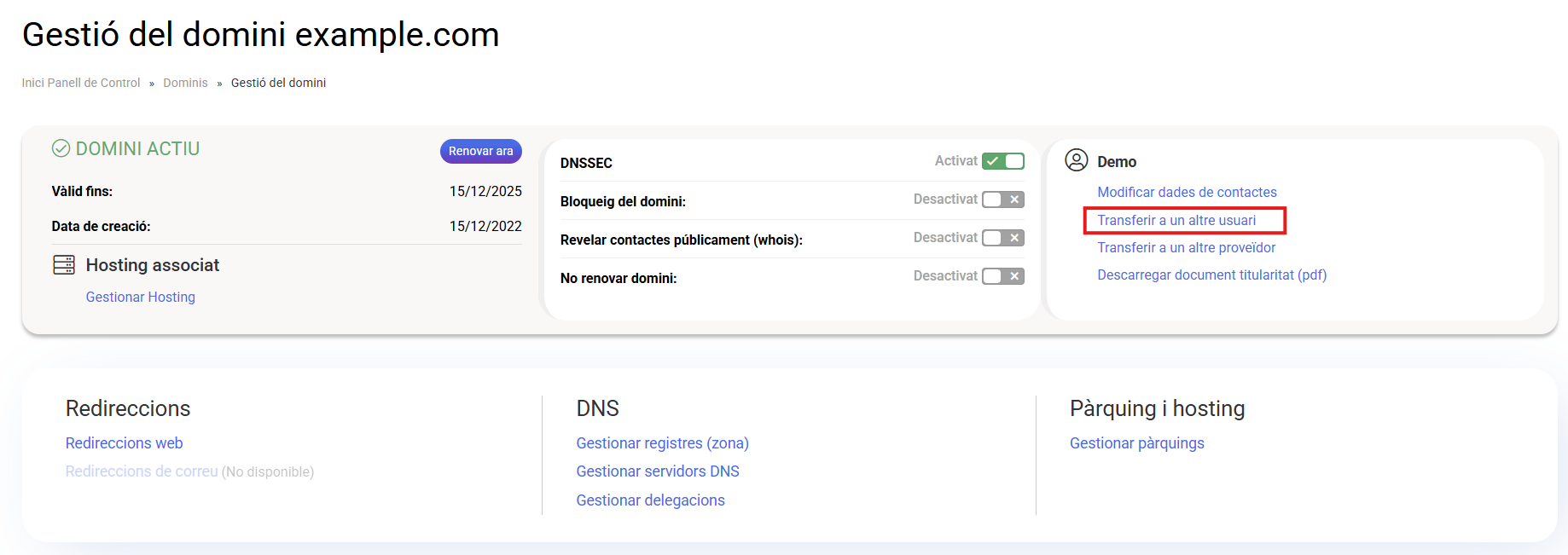This screenshot has width=1568, height=555.
Task: Download the titularitat document (pdf)
Action: click(1211, 275)
